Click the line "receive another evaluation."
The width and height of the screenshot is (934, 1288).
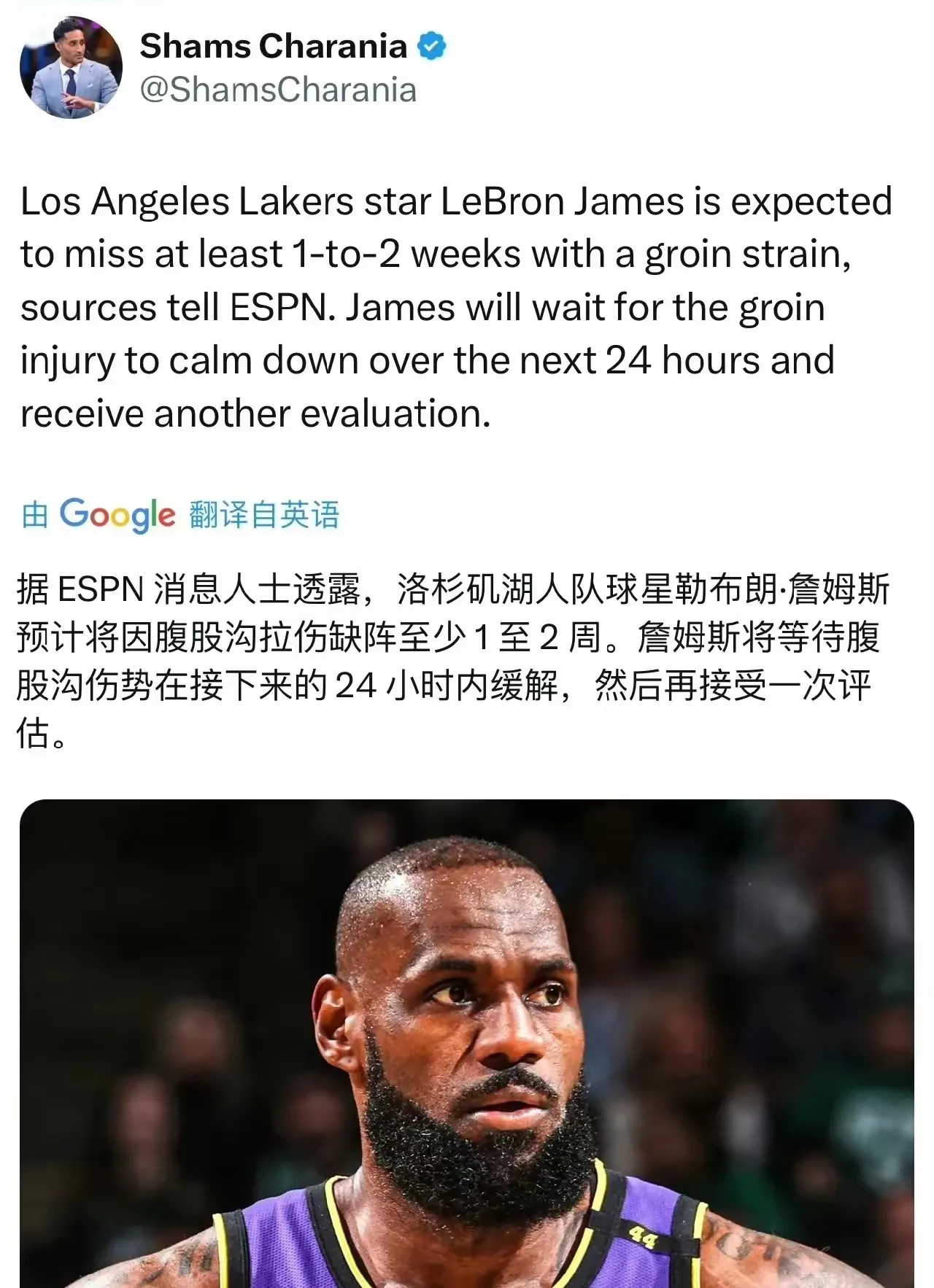255,414
